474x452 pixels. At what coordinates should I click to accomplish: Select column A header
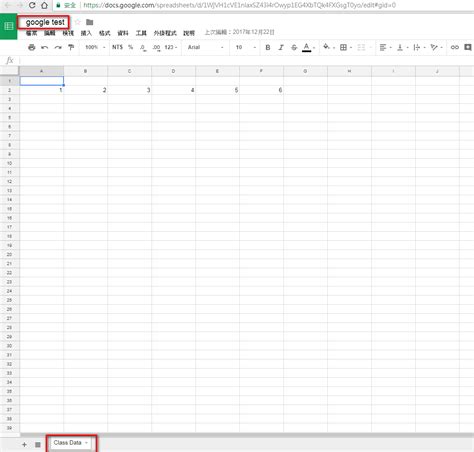pyautogui.click(x=41, y=71)
